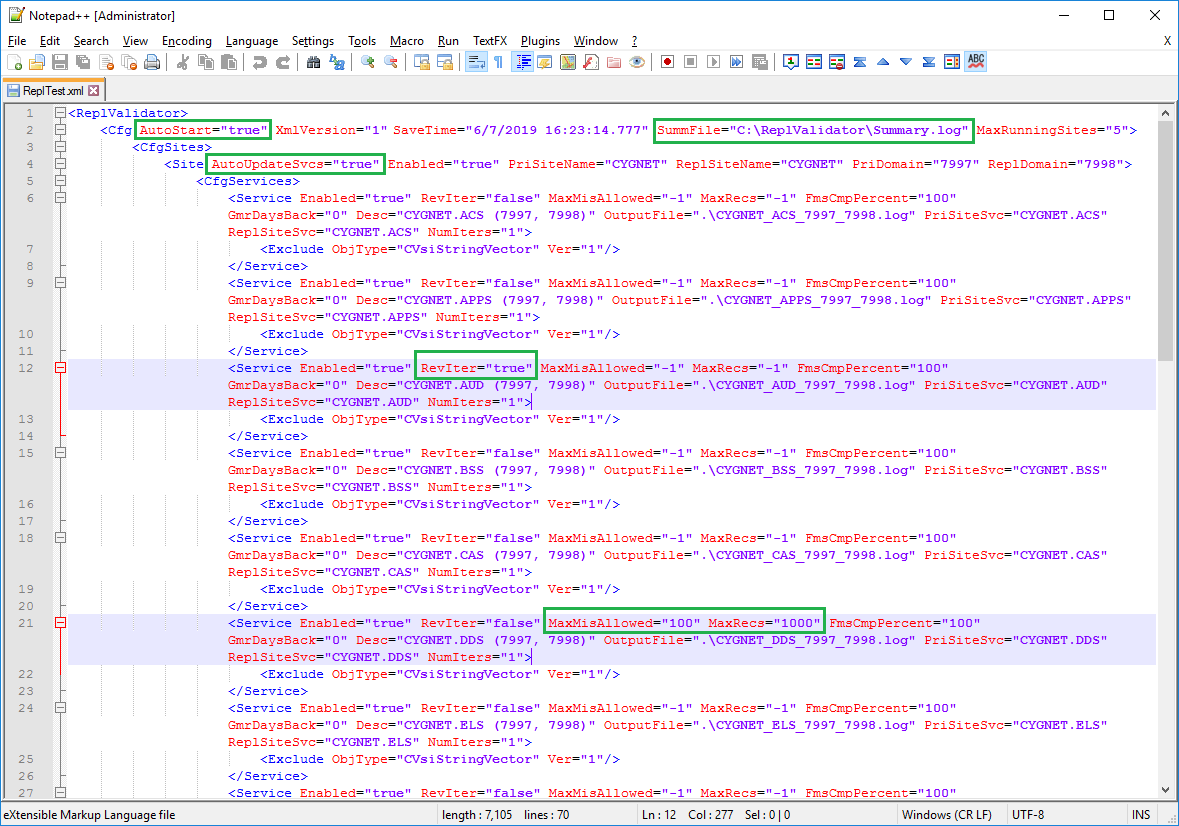The height and width of the screenshot is (826, 1179).
Task: Collapse the CYGNET.DDS Service fold on line 21
Action: coord(60,622)
